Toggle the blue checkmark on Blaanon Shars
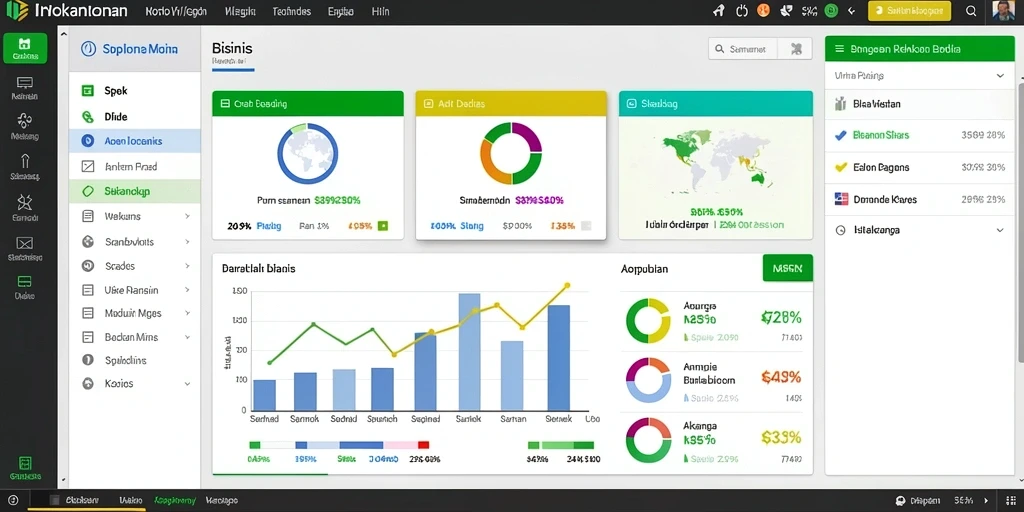Screen dimensions: 1024x512 point(841,135)
